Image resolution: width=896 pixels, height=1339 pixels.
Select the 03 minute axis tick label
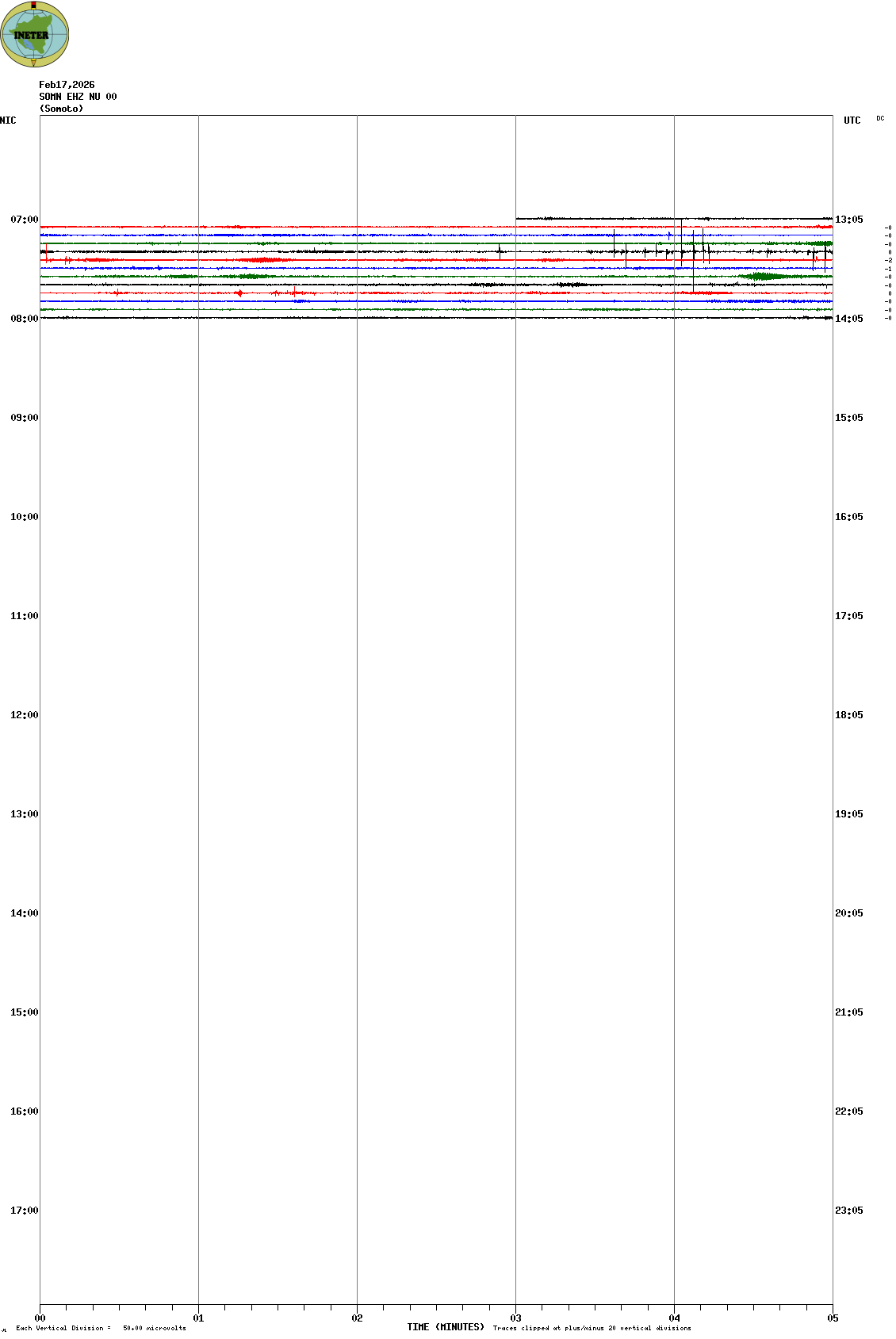[515, 1318]
